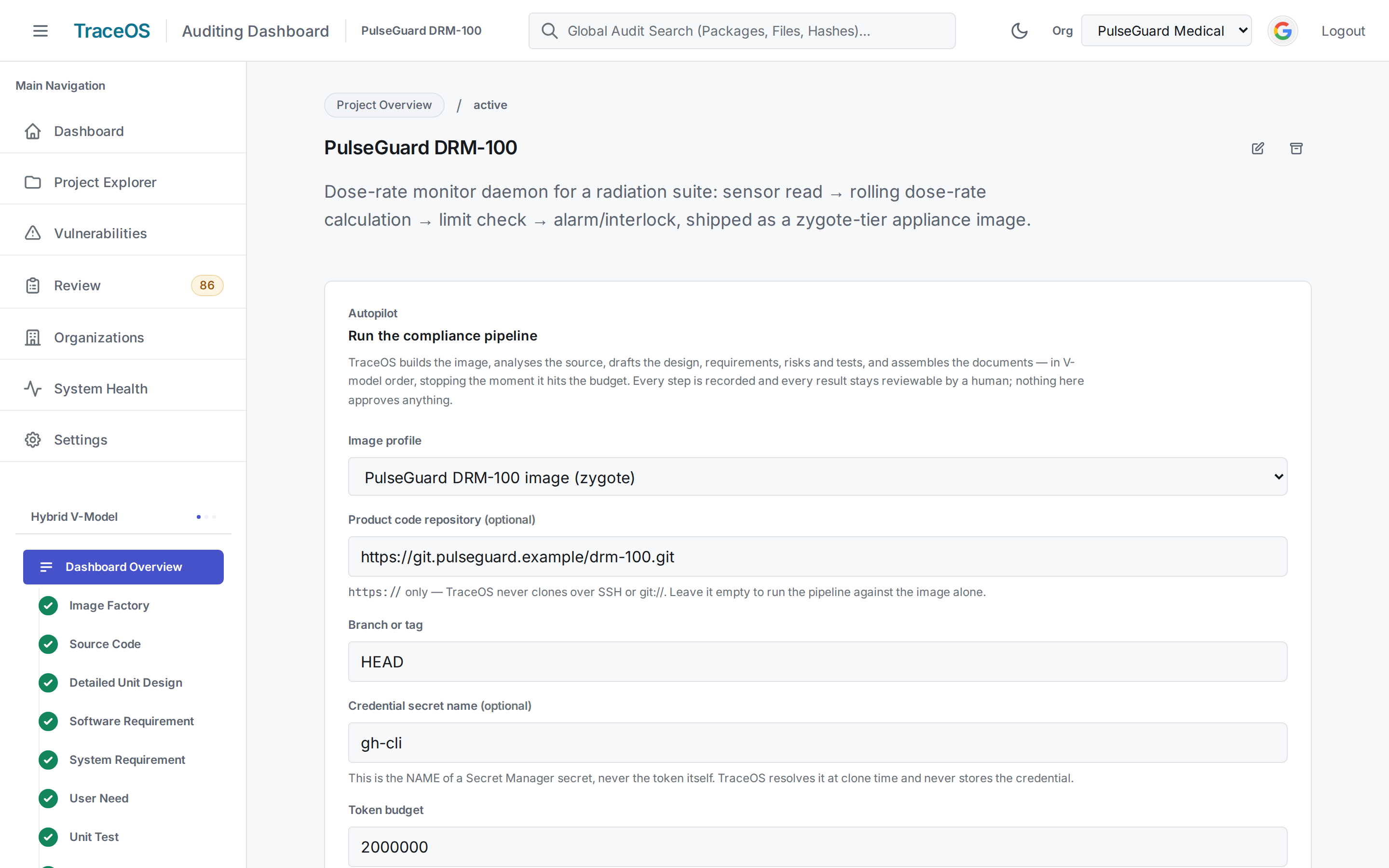
Task: Open Vulnerabilities navigation item
Action: tap(123, 233)
